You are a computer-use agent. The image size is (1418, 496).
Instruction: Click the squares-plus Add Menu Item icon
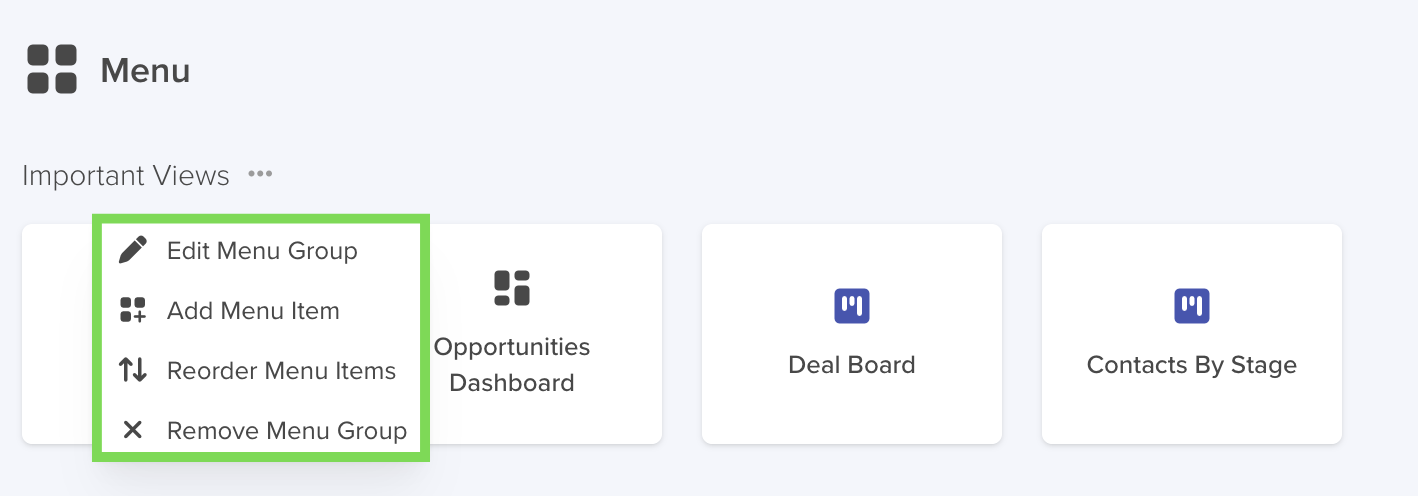pos(132,310)
